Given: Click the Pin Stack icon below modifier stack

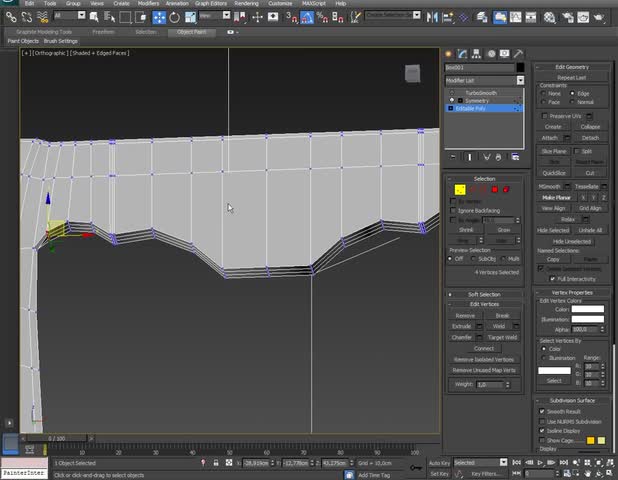Looking at the screenshot, I should click(453, 157).
